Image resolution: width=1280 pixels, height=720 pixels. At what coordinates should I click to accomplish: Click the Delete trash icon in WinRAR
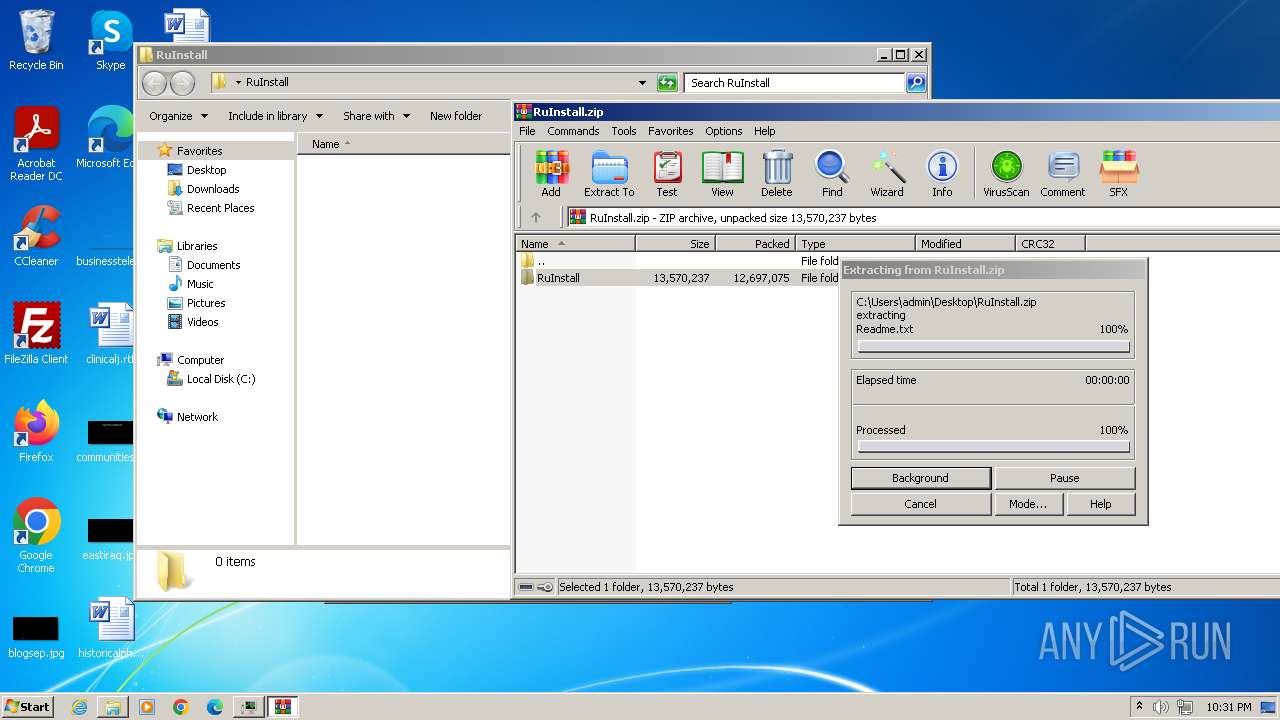coord(777,174)
